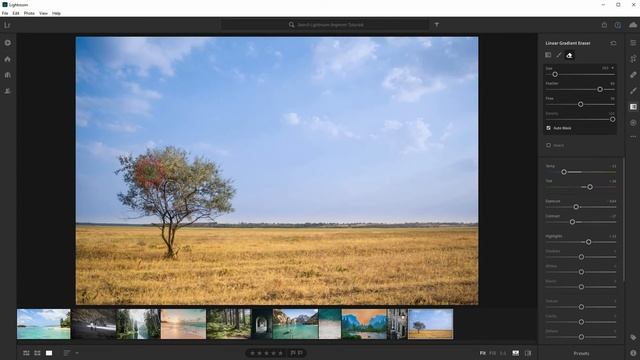The image size is (640, 360).
Task: Select the Linear Gradient tool
Action: tap(633, 107)
